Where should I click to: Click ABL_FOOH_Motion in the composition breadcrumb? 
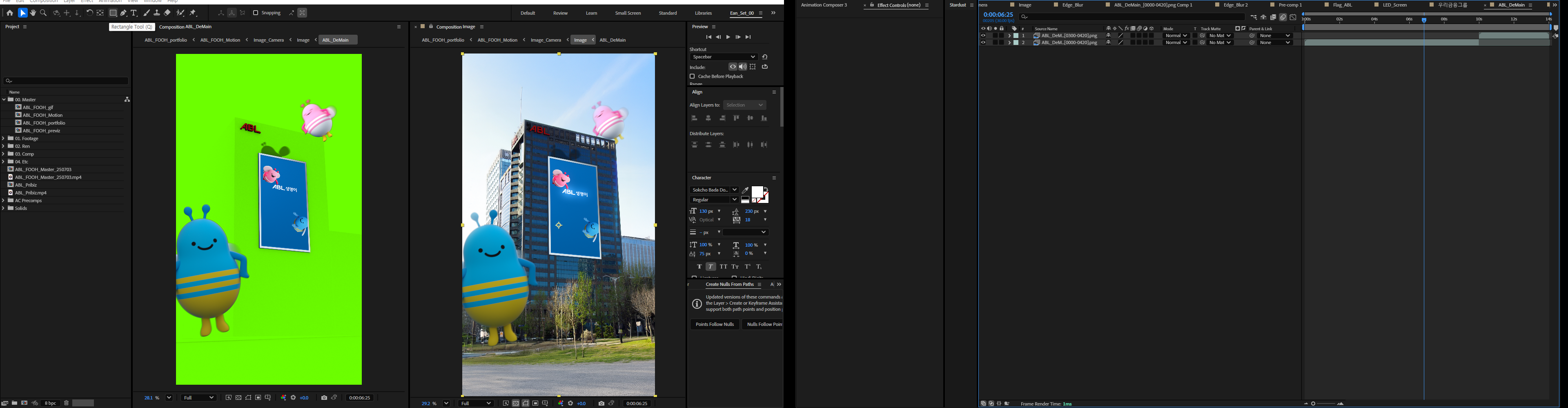pyautogui.click(x=220, y=40)
